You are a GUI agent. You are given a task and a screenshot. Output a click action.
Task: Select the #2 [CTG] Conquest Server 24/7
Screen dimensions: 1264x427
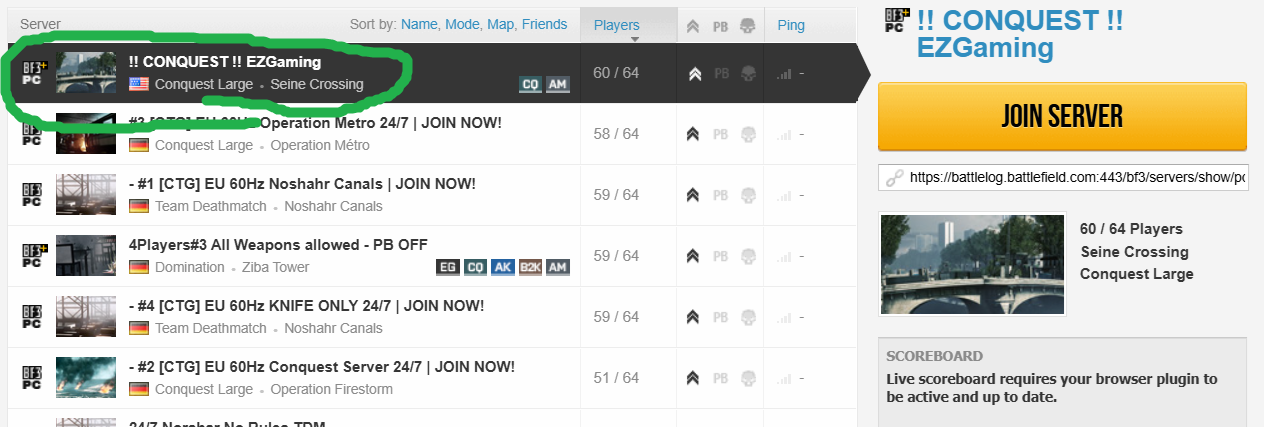coord(431,378)
